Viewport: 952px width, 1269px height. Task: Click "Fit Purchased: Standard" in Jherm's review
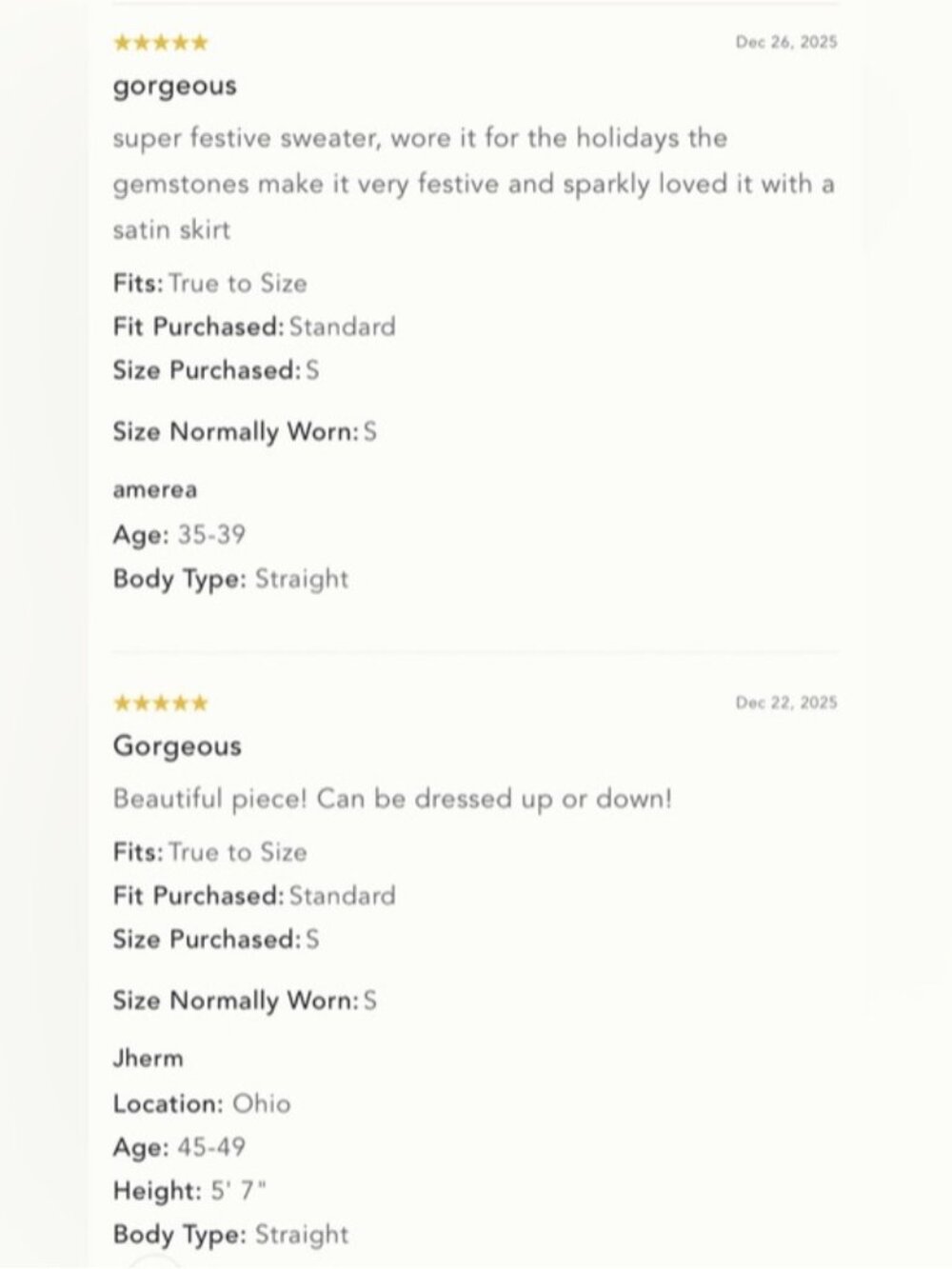click(x=253, y=896)
